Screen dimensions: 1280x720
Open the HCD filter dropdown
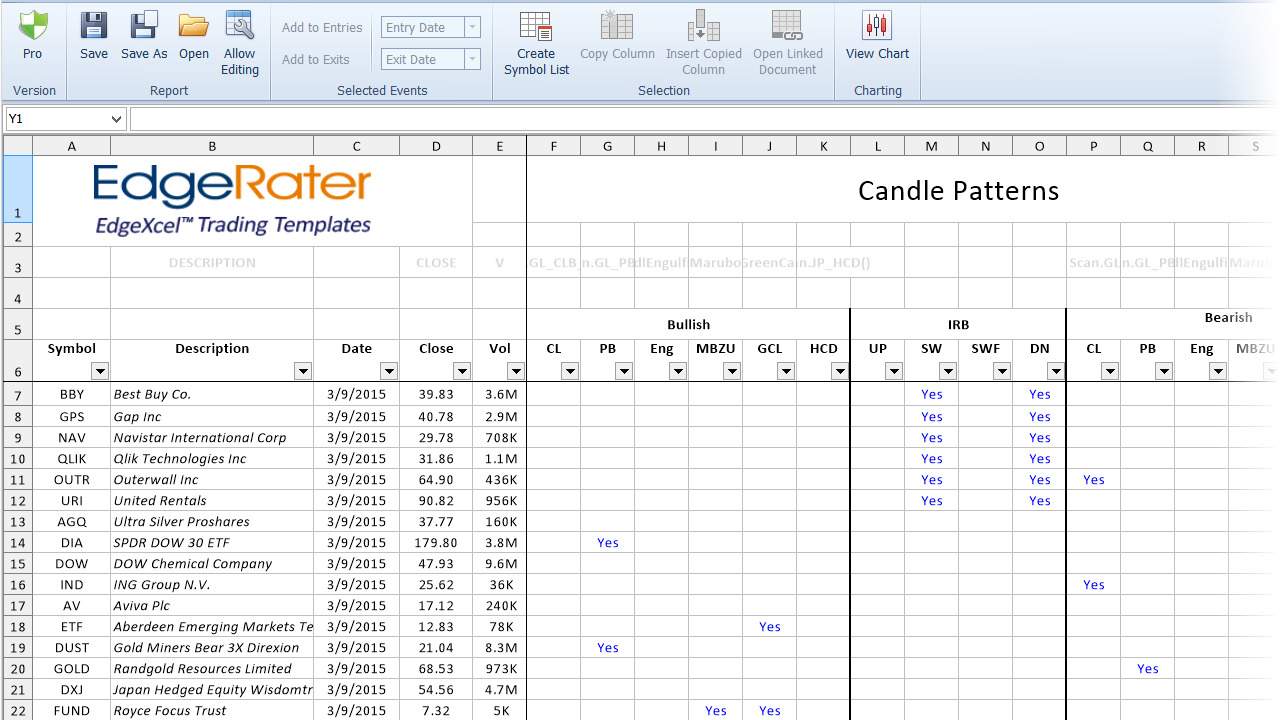tap(840, 371)
